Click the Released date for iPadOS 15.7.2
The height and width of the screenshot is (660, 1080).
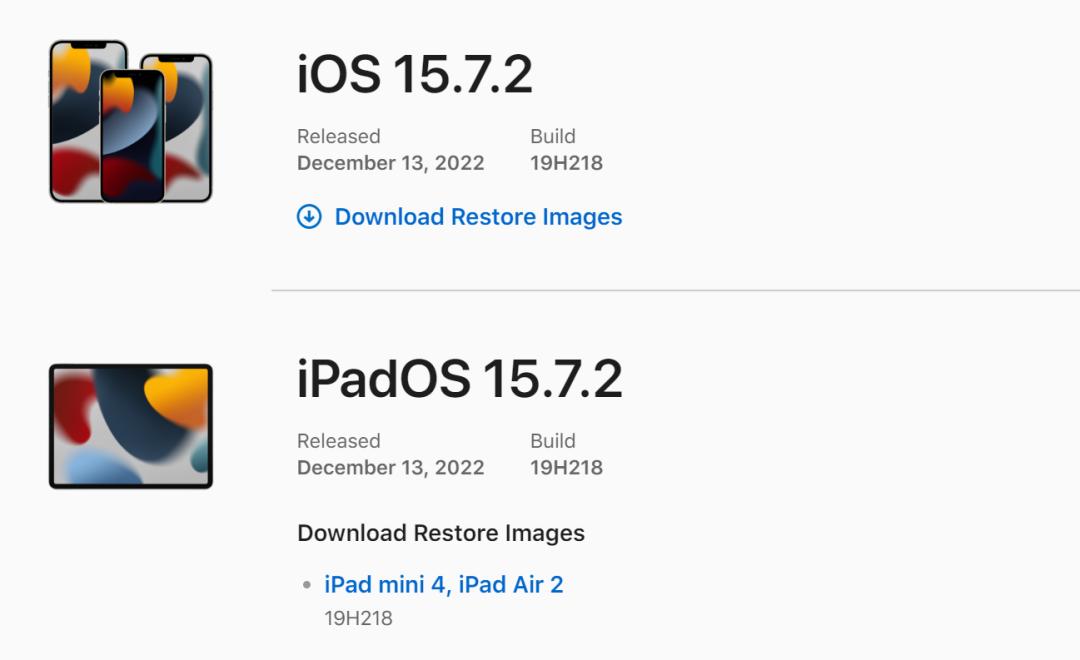390,466
